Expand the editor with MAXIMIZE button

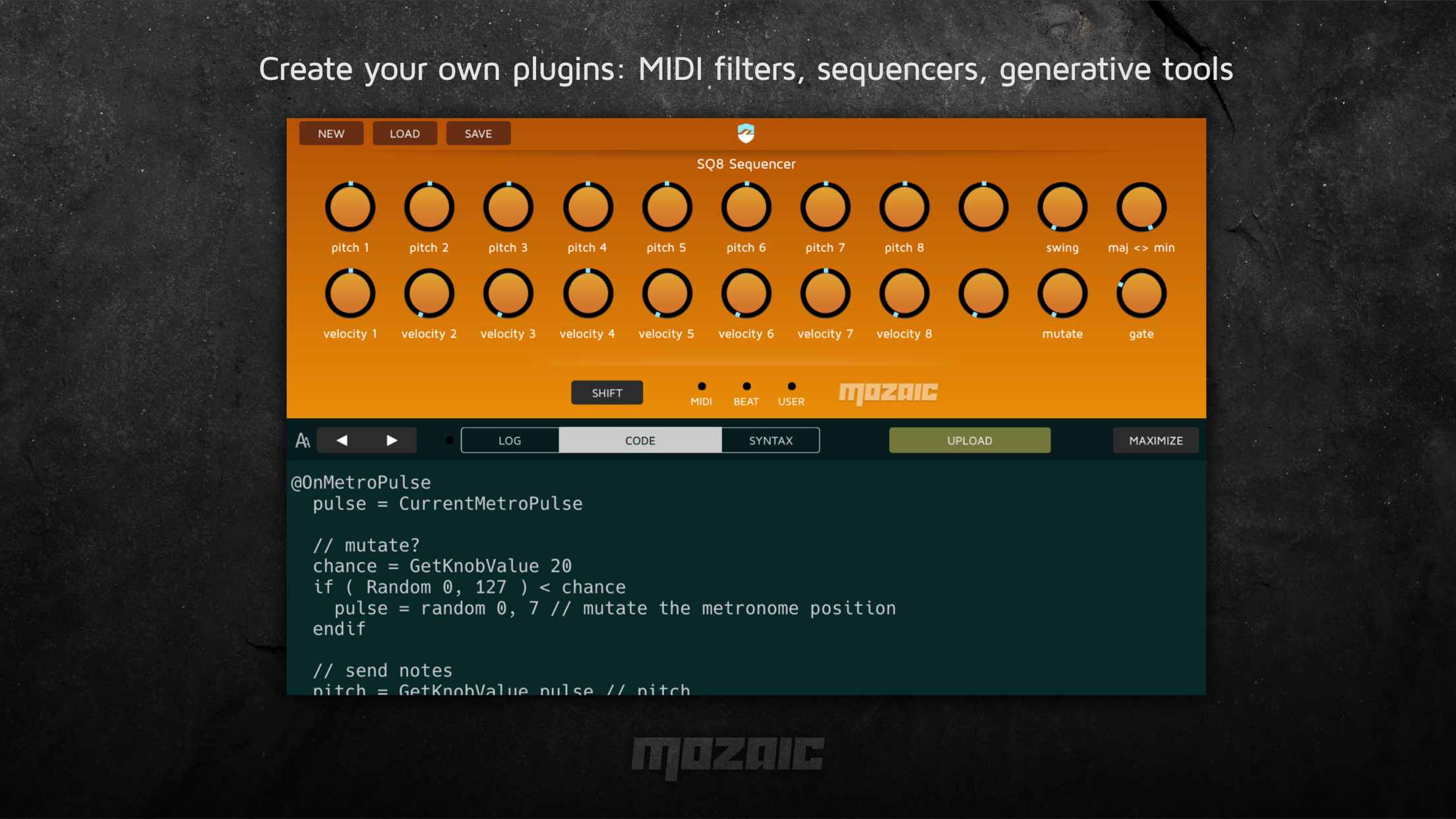pyautogui.click(x=1155, y=440)
